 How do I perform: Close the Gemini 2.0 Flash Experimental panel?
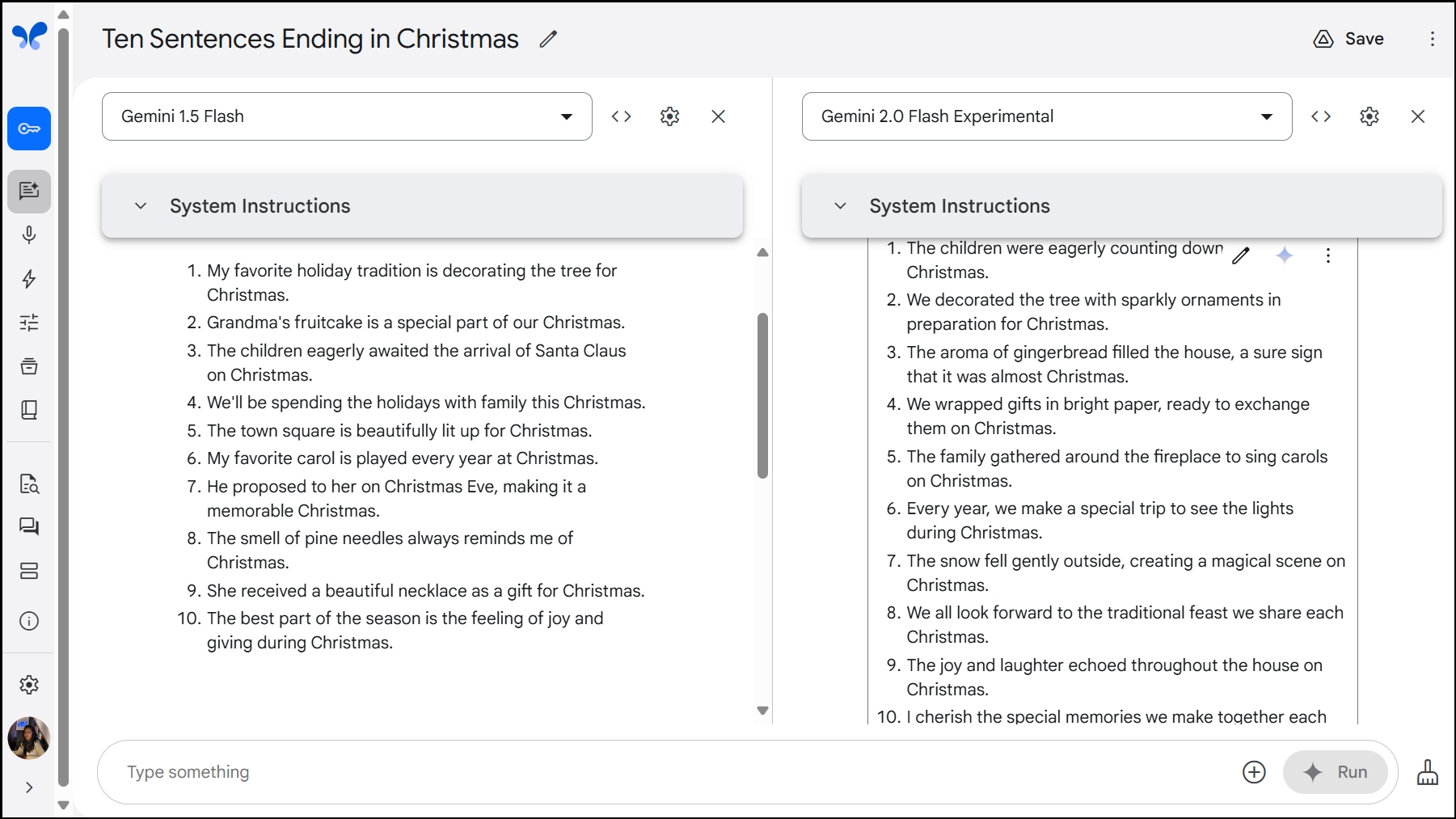(1418, 116)
